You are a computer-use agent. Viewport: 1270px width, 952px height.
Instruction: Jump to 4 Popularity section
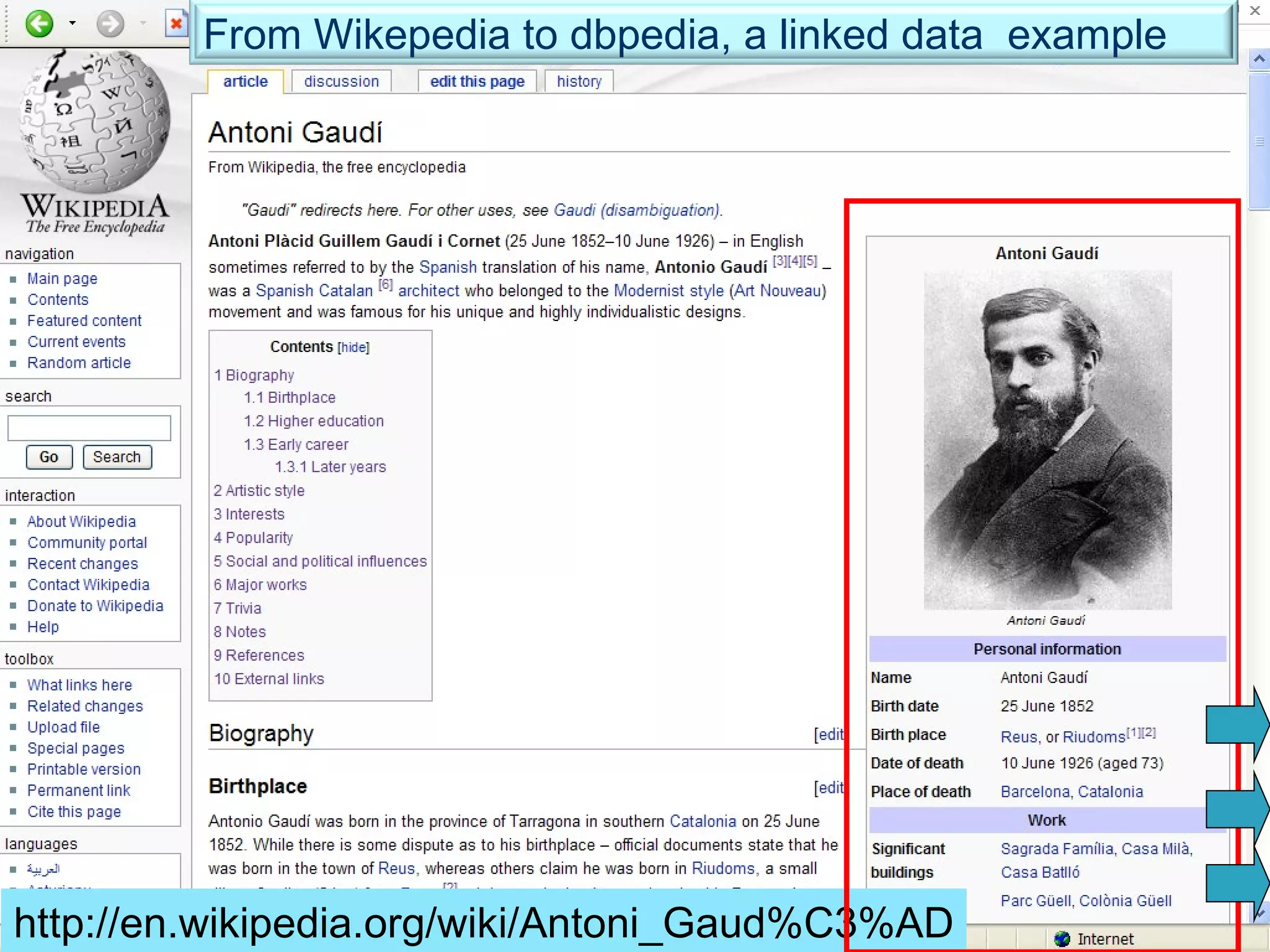(253, 537)
